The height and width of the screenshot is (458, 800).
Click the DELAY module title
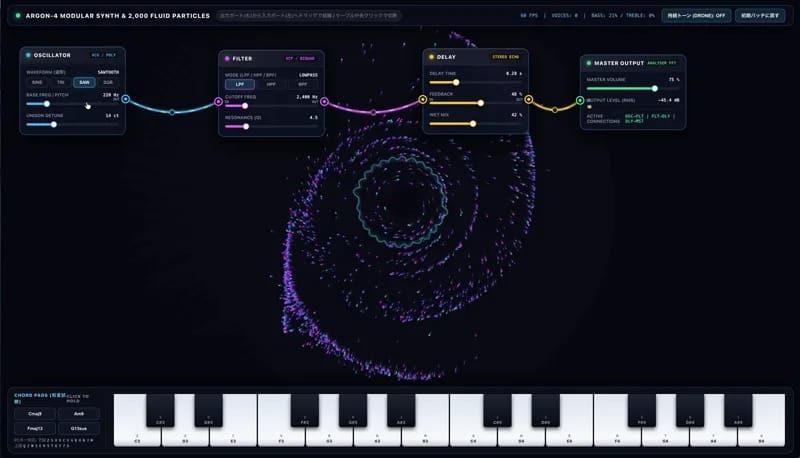pos(446,57)
